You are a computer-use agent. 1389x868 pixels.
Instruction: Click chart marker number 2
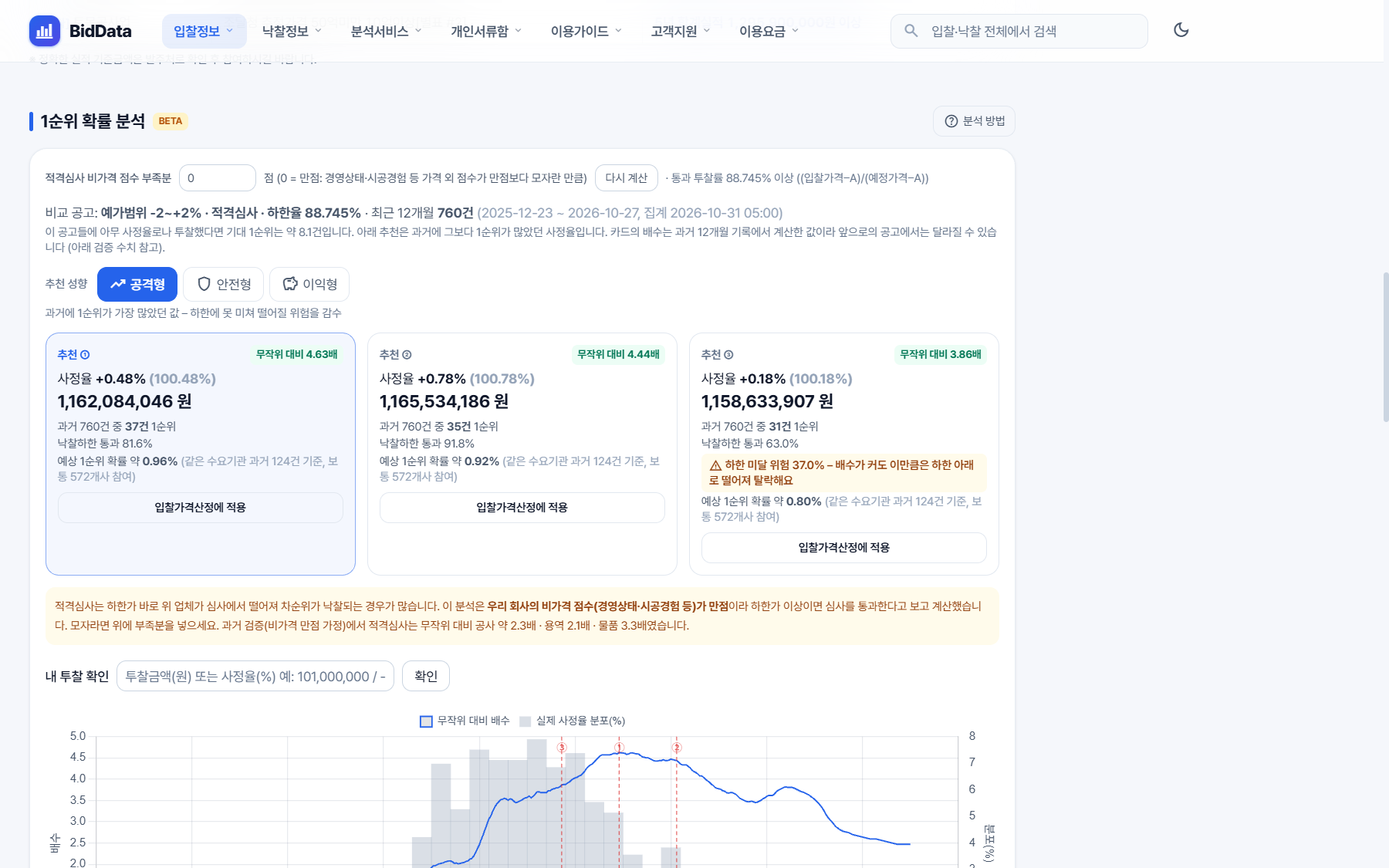[677, 748]
